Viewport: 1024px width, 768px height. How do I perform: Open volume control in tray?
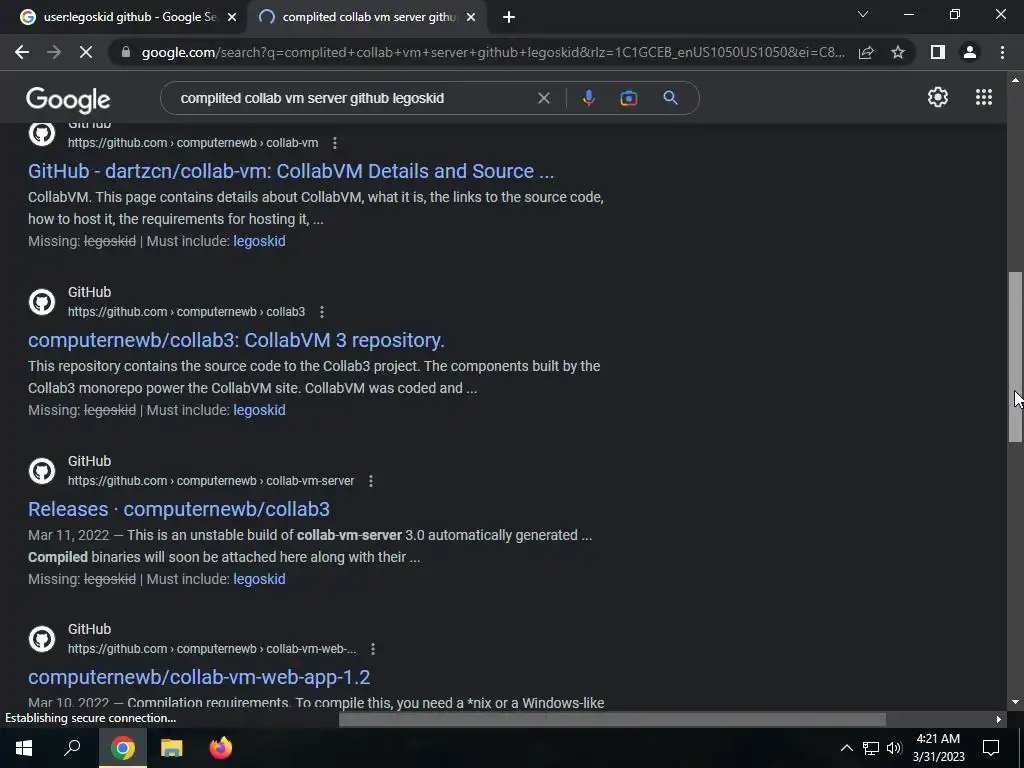[894, 748]
